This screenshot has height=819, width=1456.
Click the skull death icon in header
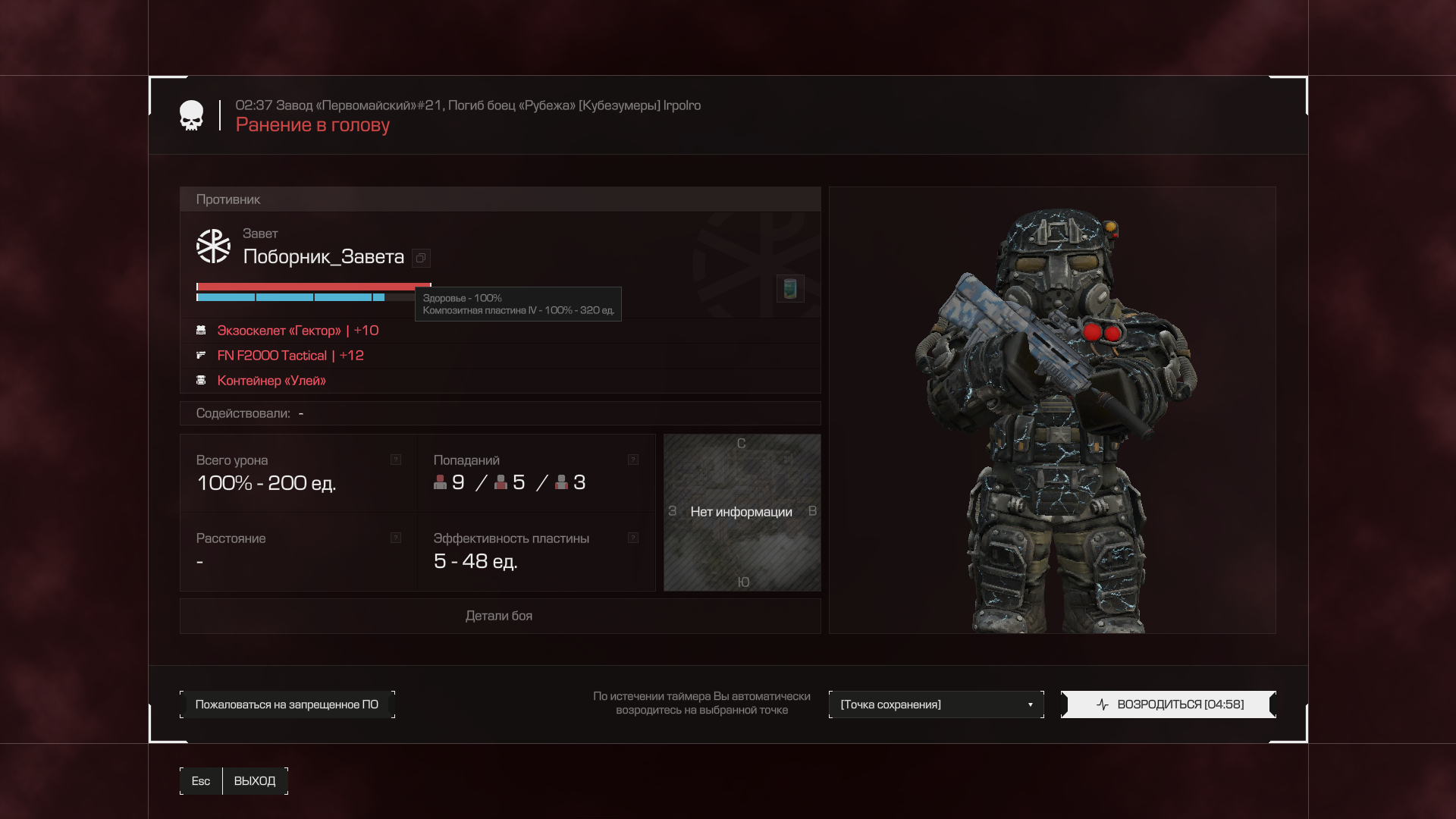pos(191,115)
